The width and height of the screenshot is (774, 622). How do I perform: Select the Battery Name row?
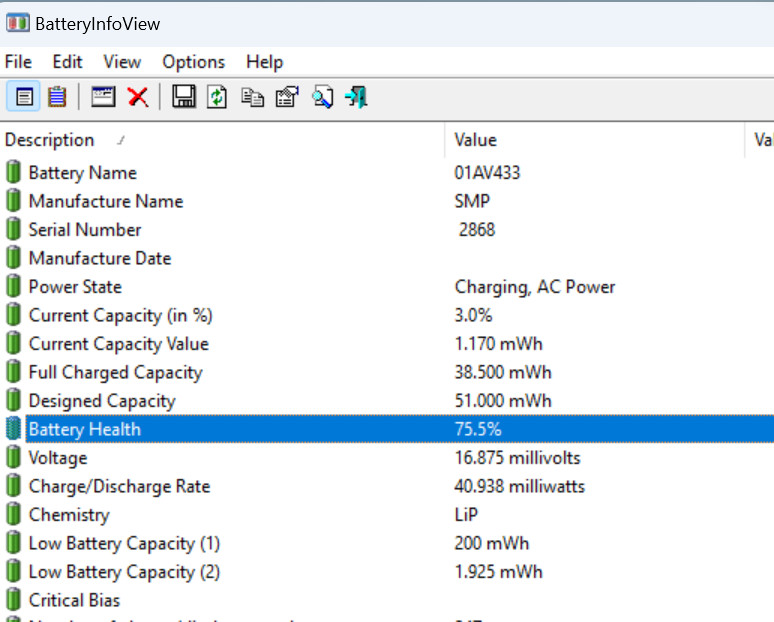click(82, 173)
